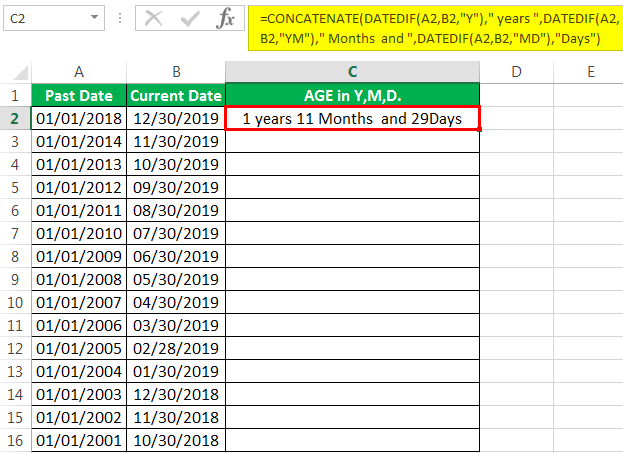This screenshot has height=453, width=623.
Task: Select row 1 header
Action: (15, 95)
